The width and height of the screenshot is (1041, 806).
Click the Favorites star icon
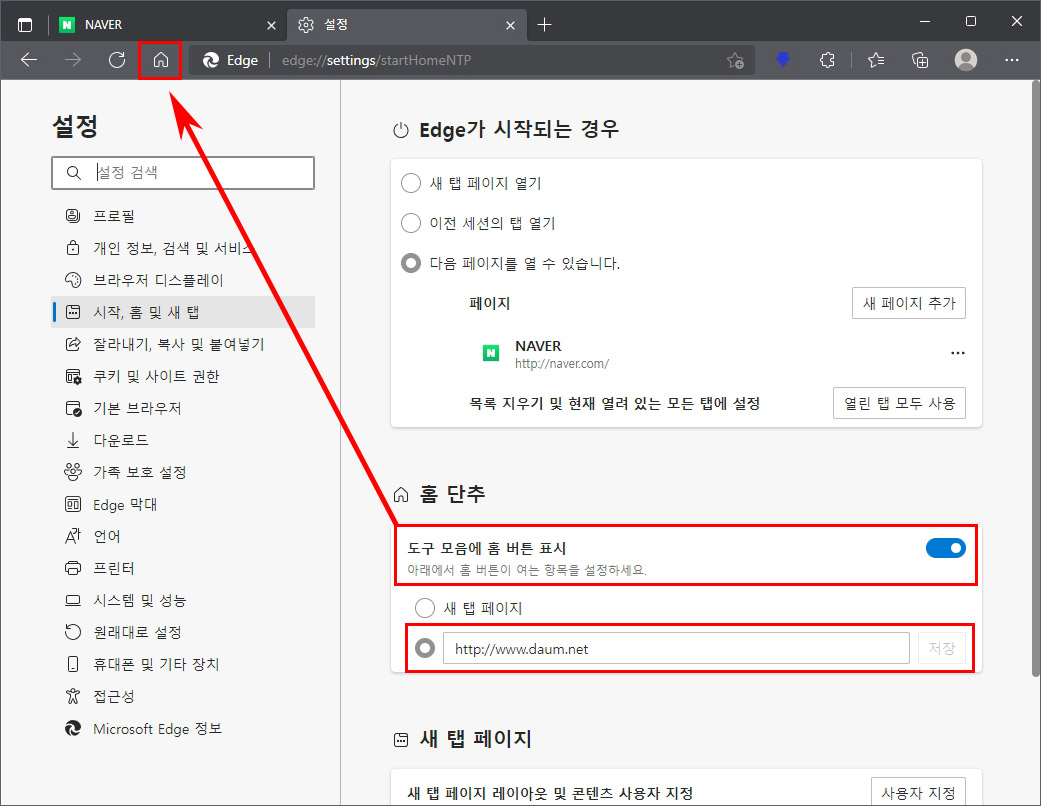(875, 60)
